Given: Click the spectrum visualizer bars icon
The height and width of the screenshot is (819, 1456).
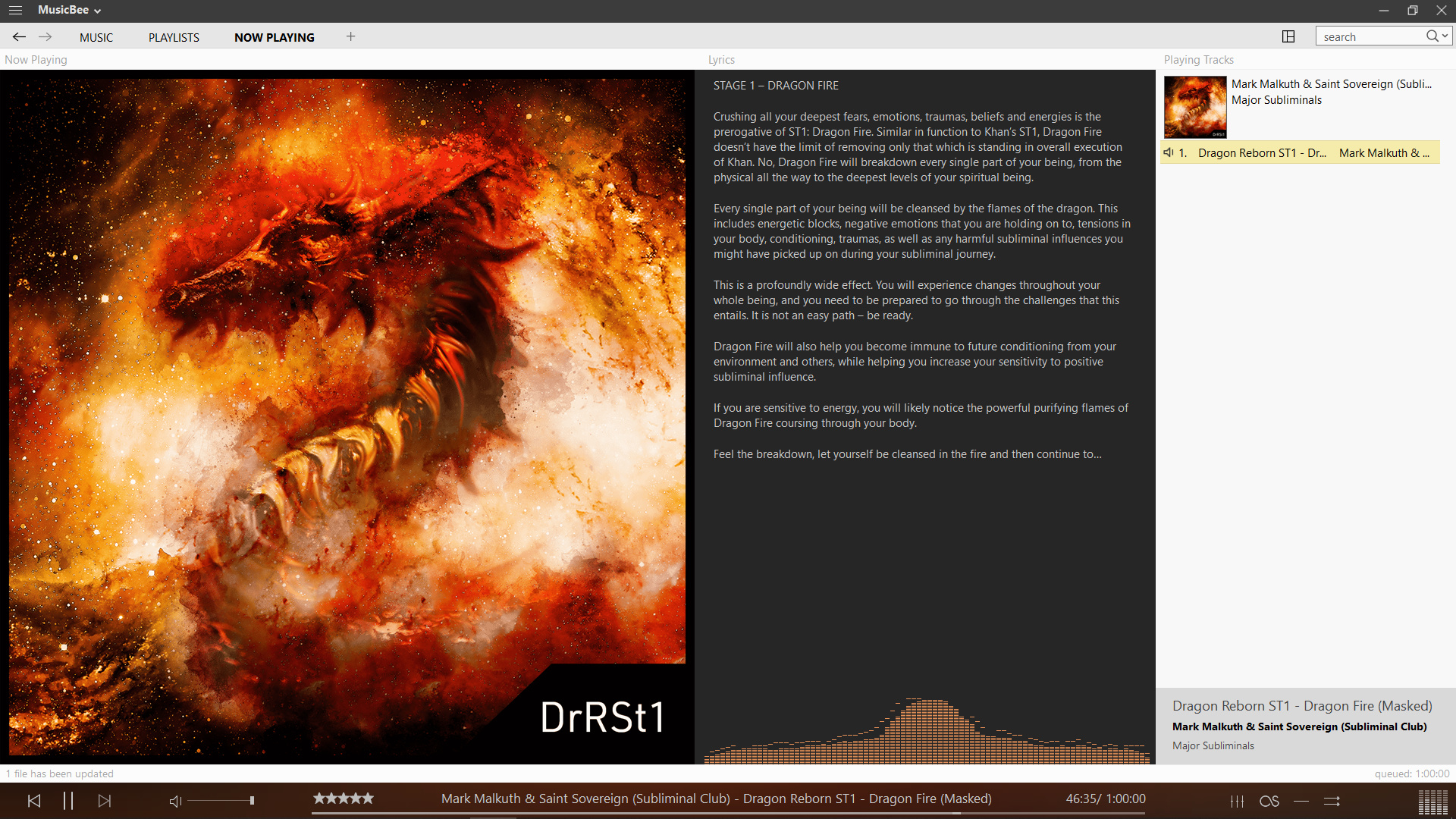Looking at the screenshot, I should [x=1432, y=802].
